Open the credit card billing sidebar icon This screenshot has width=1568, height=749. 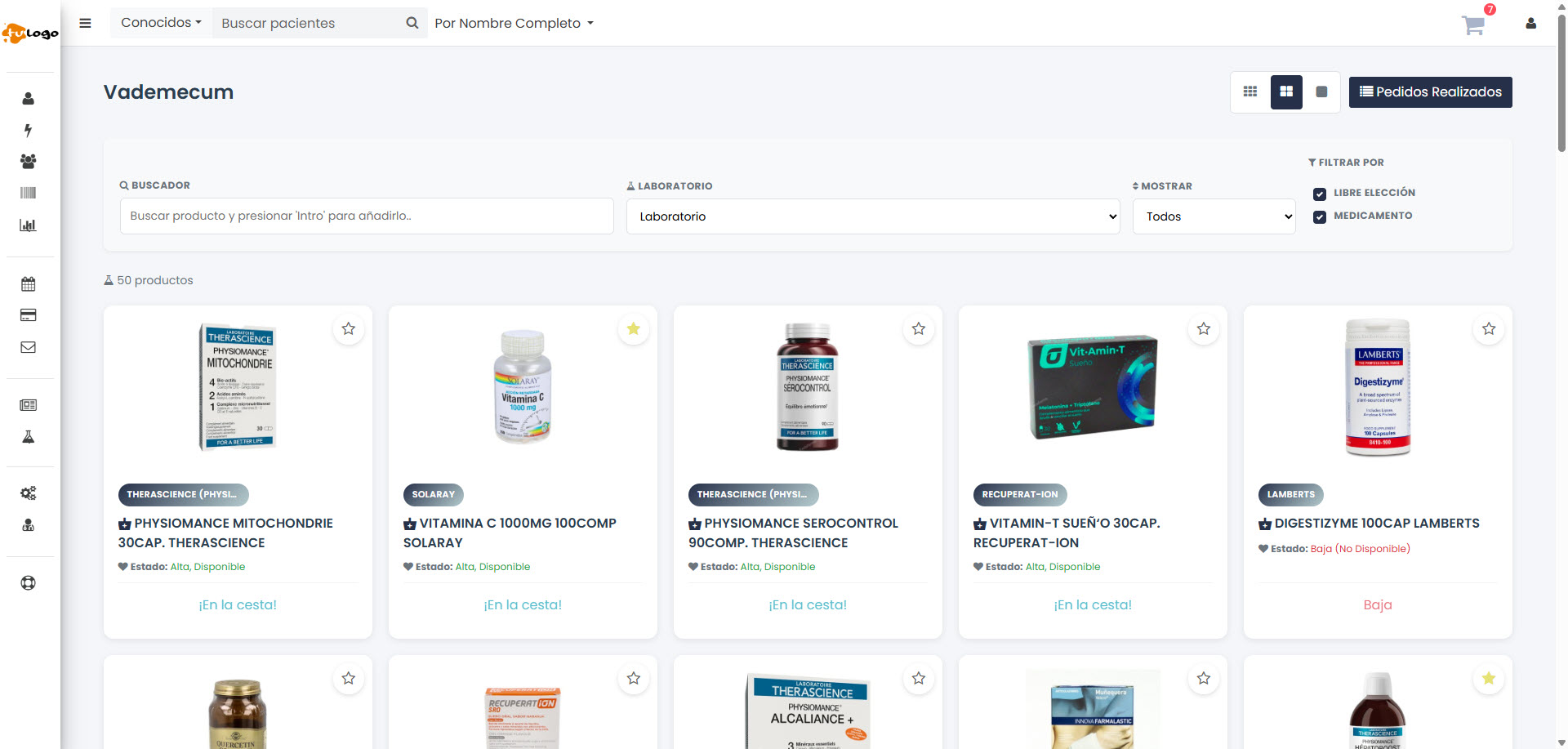tap(29, 315)
